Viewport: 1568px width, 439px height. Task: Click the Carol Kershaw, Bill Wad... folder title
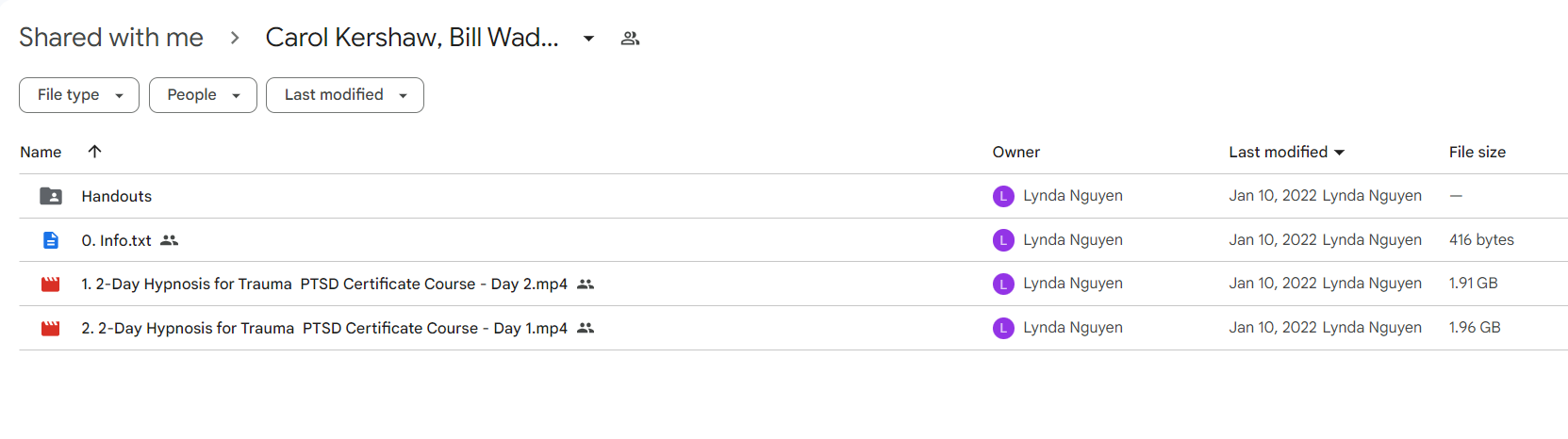[x=412, y=38]
